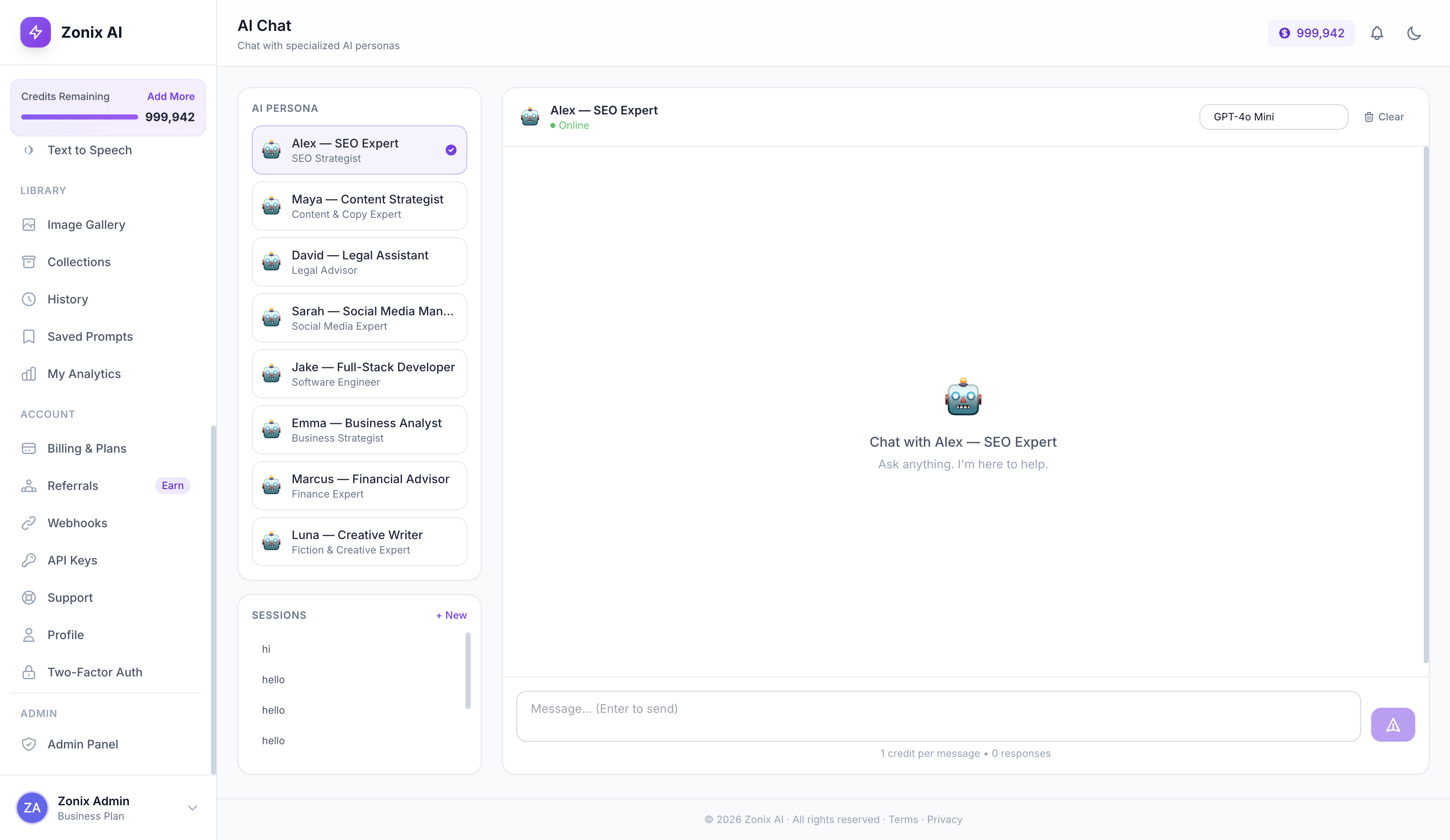This screenshot has width=1450, height=840.
Task: Click the Profile person icon
Action: coord(29,634)
